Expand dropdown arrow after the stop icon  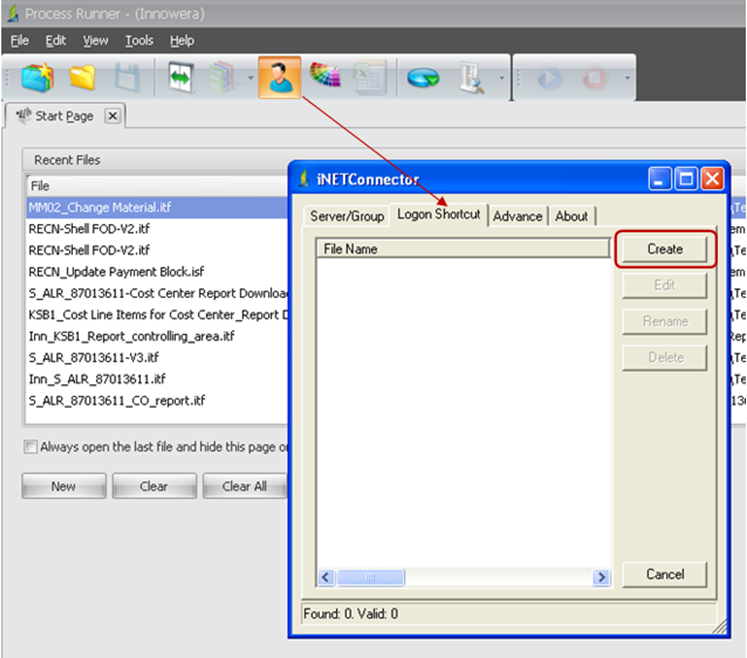(626, 78)
